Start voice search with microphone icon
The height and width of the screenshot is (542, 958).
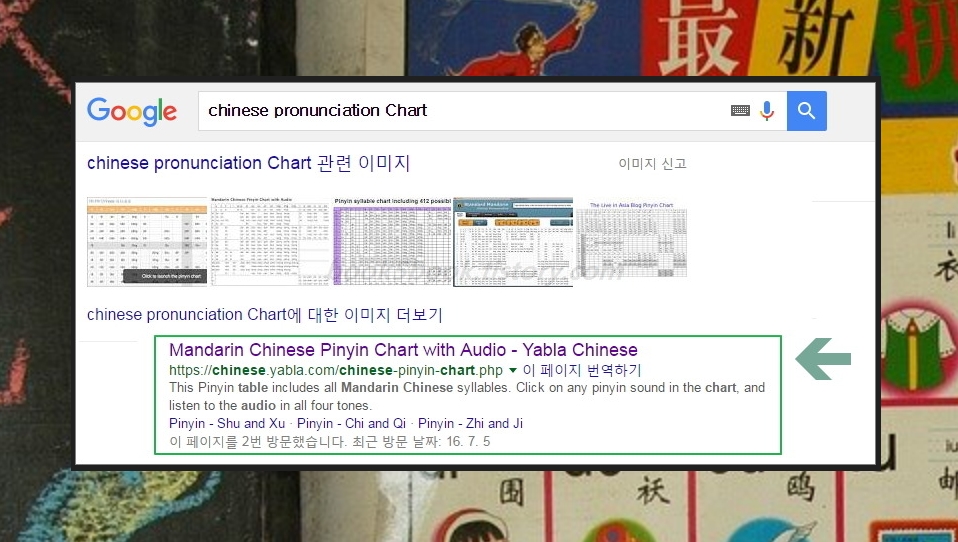point(767,111)
